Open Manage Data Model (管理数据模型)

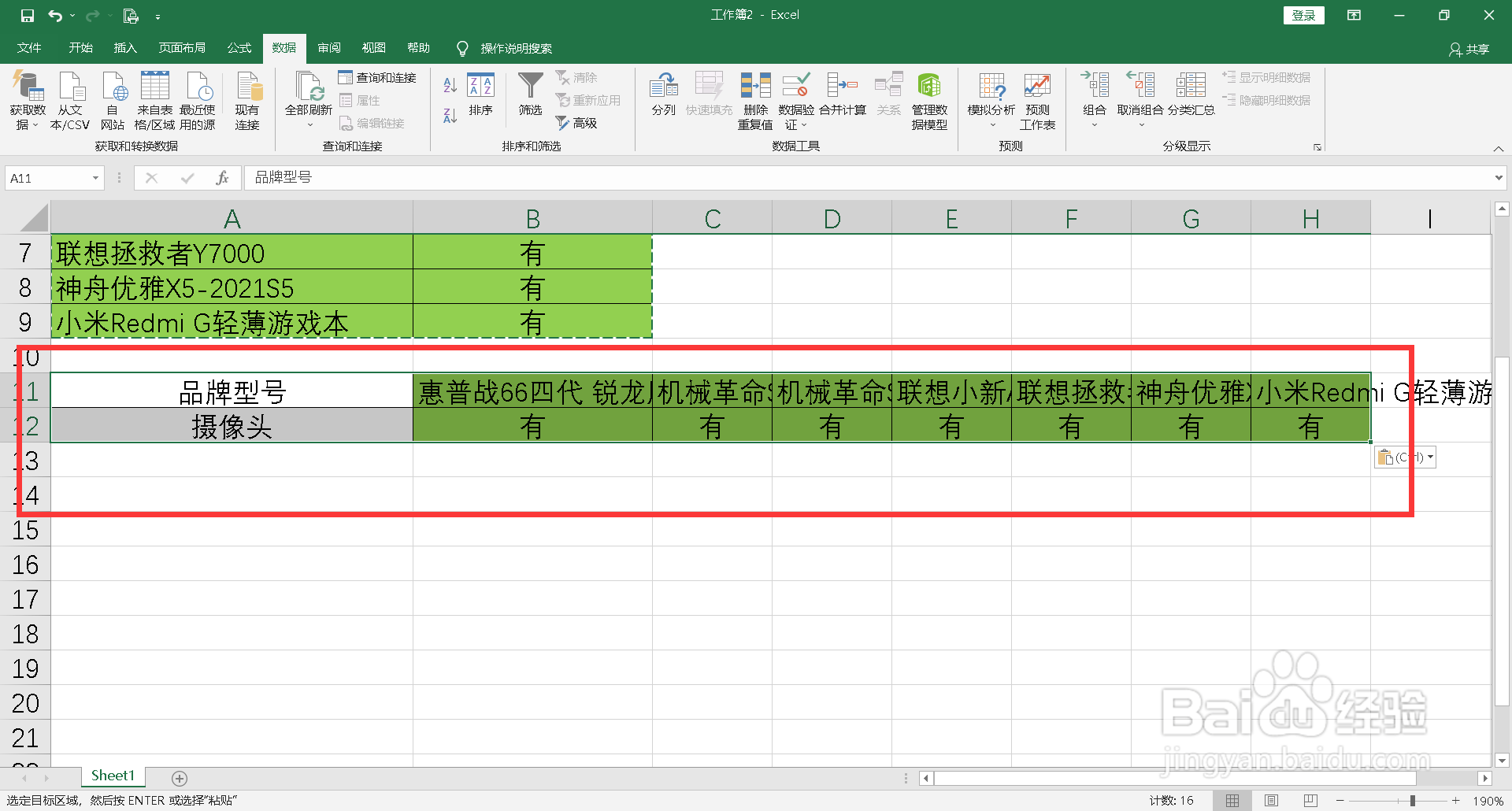tap(929, 101)
